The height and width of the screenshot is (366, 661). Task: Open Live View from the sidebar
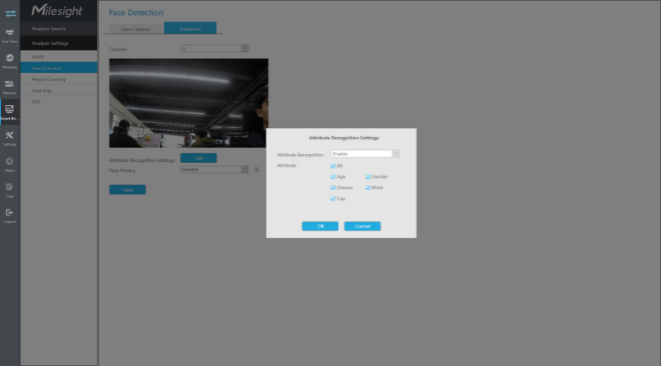10,36
